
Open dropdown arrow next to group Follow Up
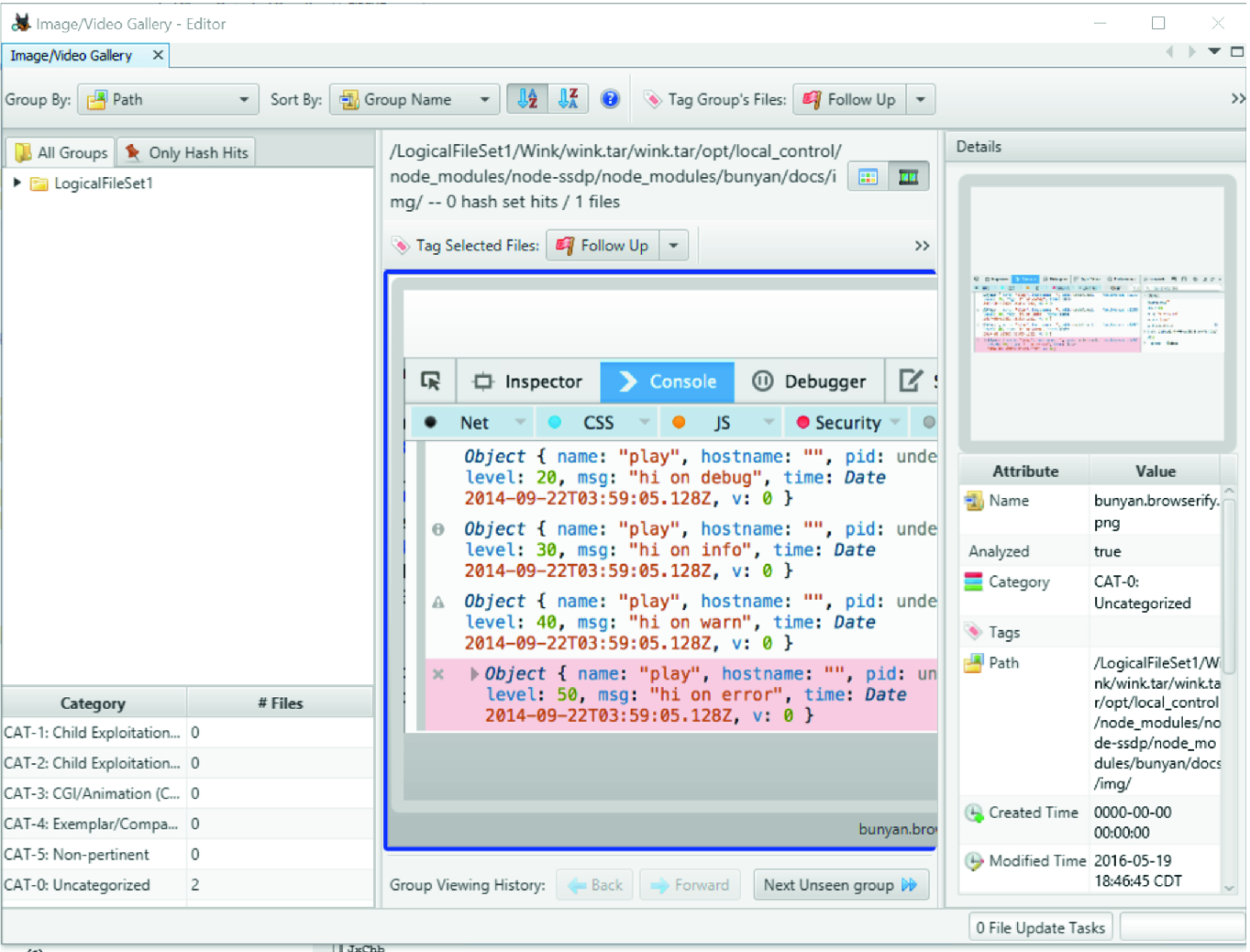coord(921,99)
